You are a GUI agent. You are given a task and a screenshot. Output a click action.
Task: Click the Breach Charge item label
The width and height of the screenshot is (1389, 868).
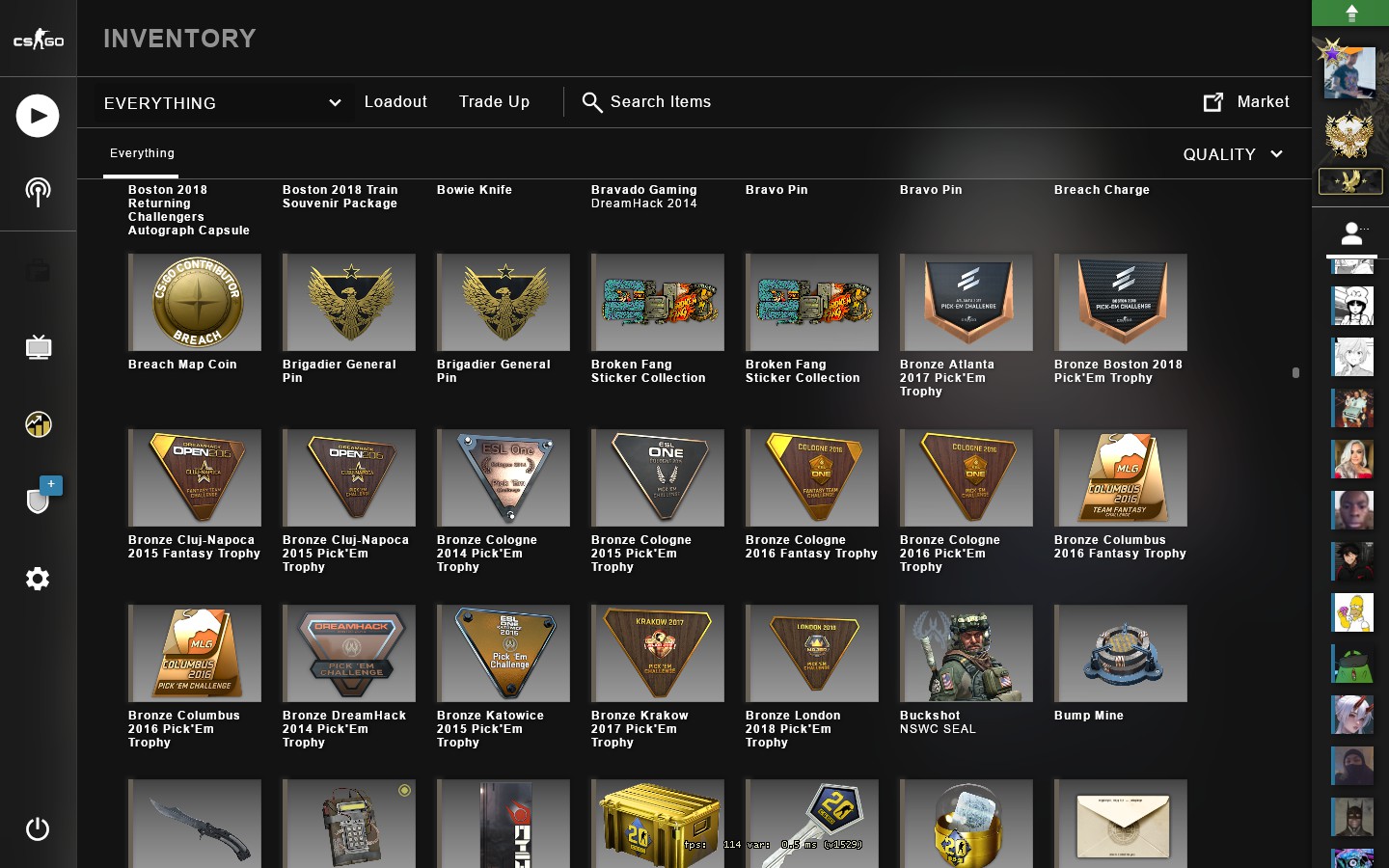point(1102,190)
